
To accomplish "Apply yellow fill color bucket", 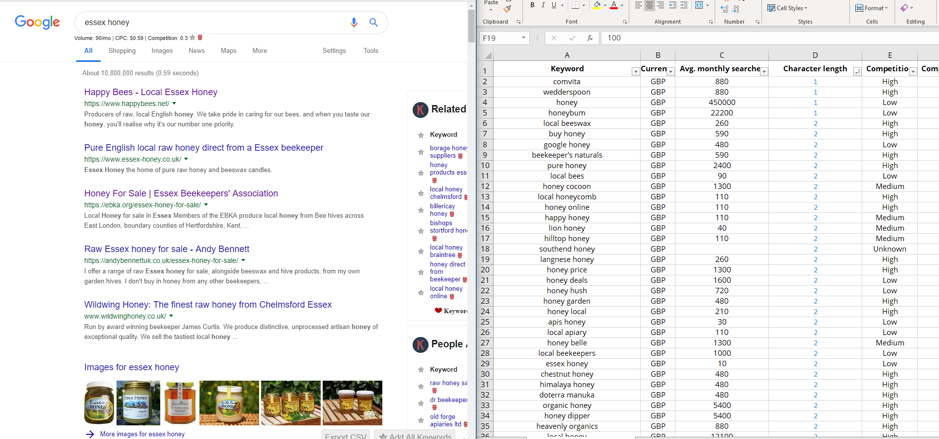I will click(x=596, y=5).
